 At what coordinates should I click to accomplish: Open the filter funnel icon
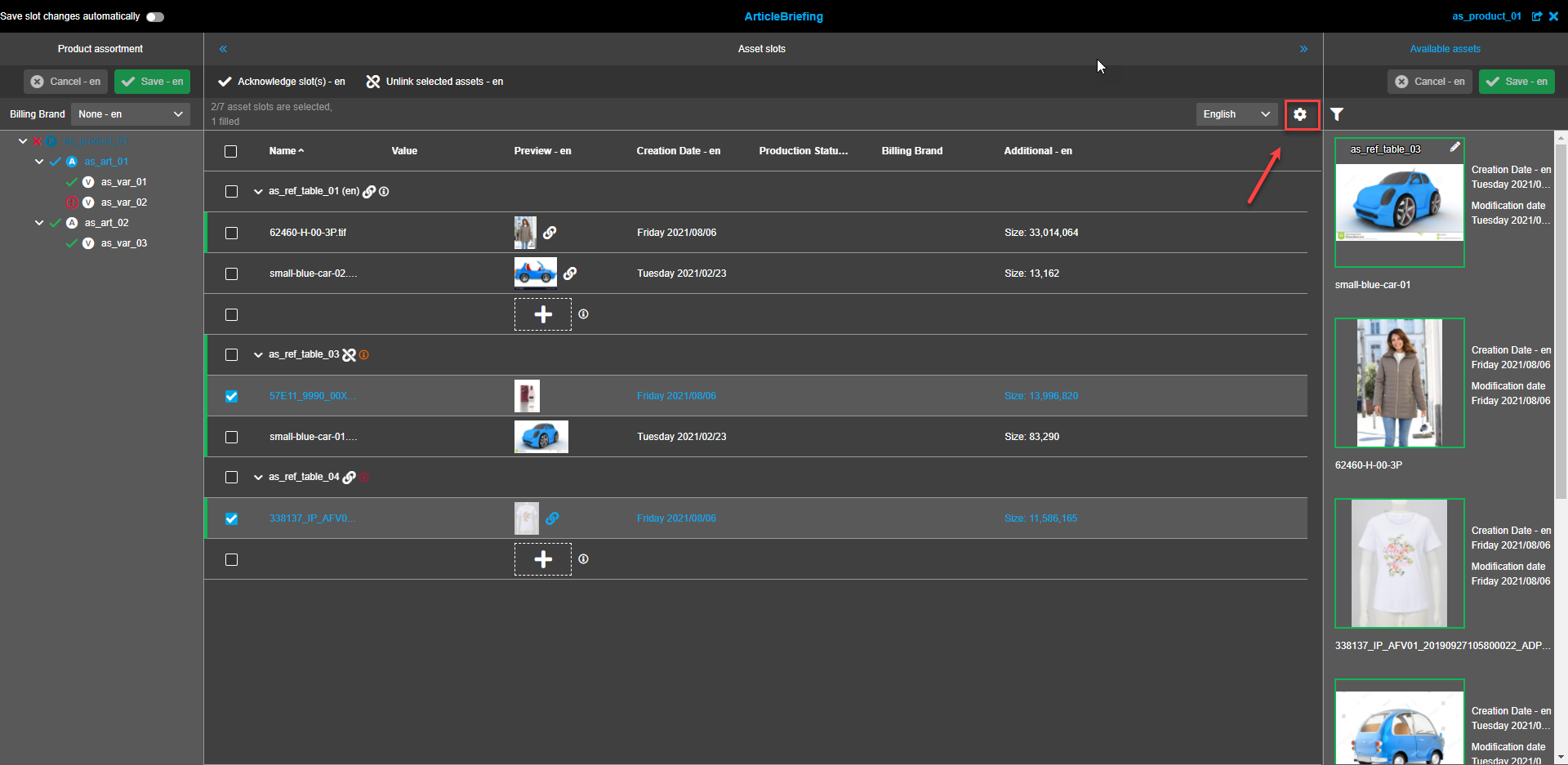[1337, 114]
